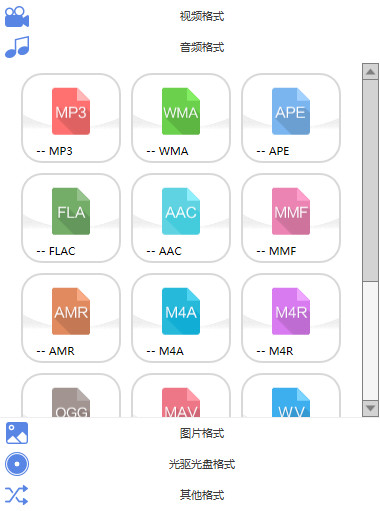Image resolution: width=380 pixels, height=511 pixels.
Task: Choose the cyan AAC file icon
Action: (x=181, y=211)
